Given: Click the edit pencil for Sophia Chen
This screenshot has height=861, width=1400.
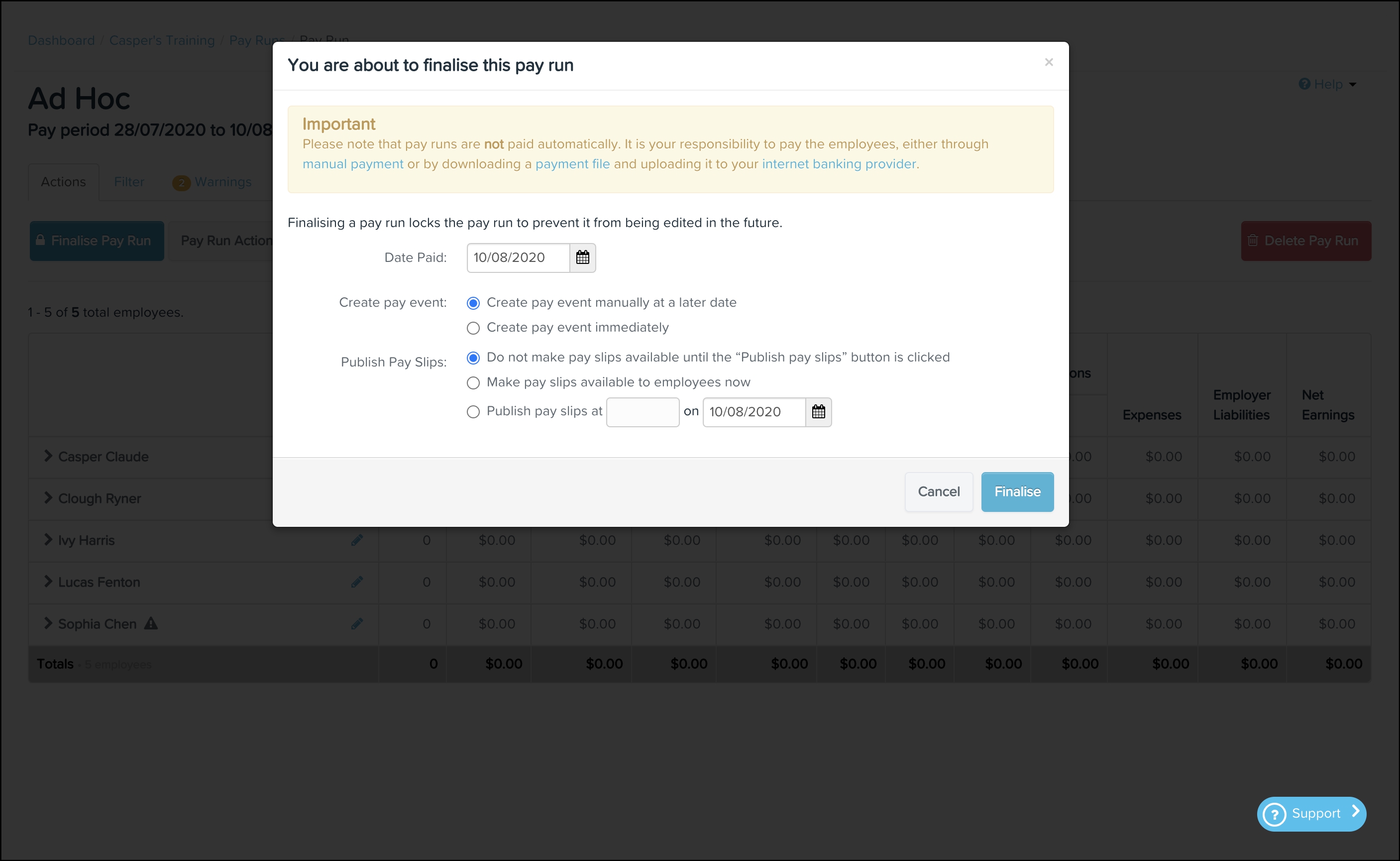Looking at the screenshot, I should [357, 623].
